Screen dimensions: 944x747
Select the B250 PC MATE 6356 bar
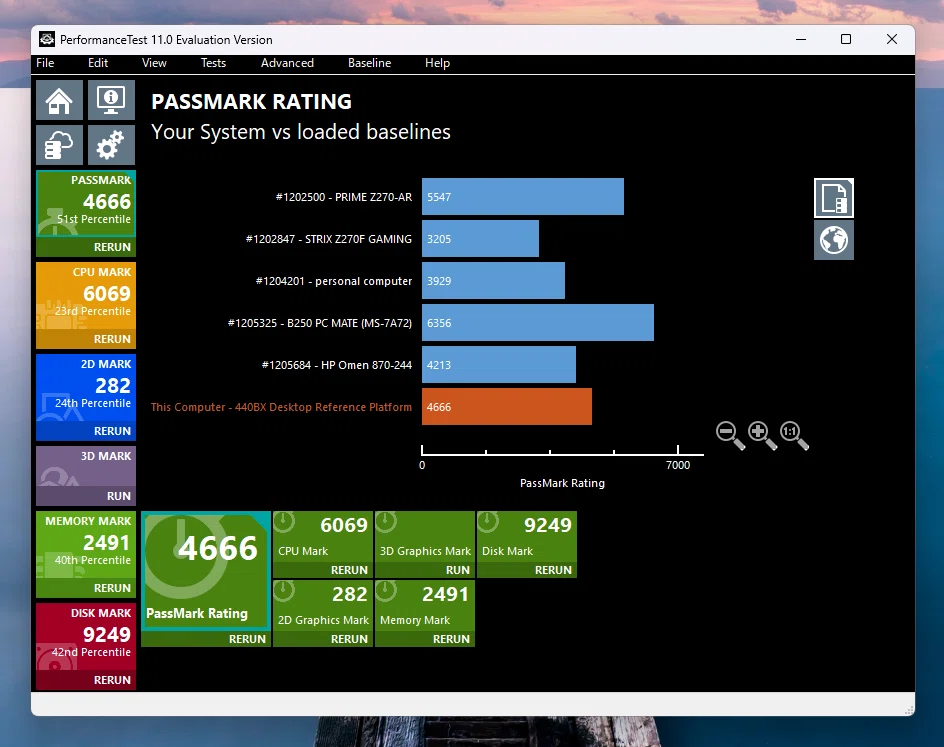(538, 323)
